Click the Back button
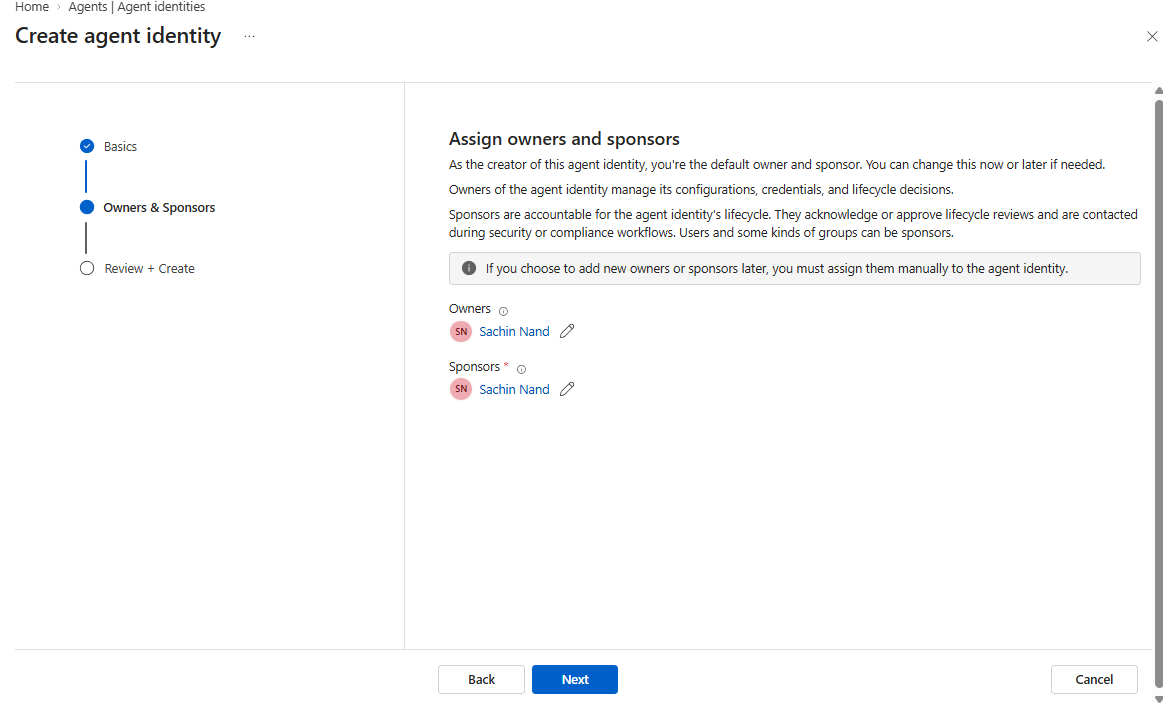 click(481, 679)
